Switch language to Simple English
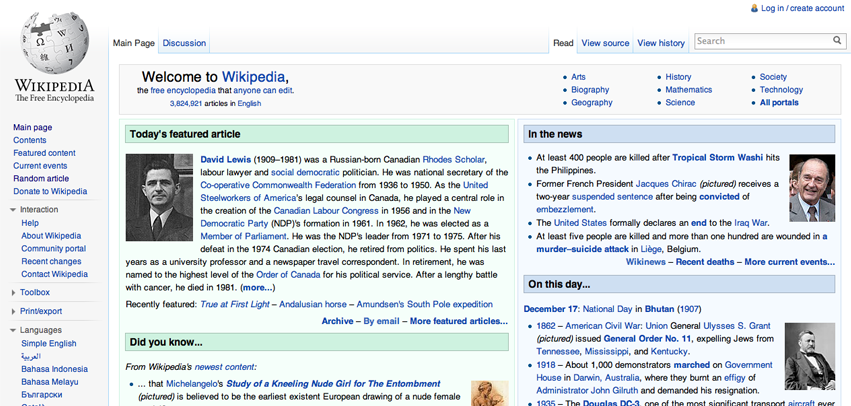Screen dimensions: 851x406 point(49,343)
